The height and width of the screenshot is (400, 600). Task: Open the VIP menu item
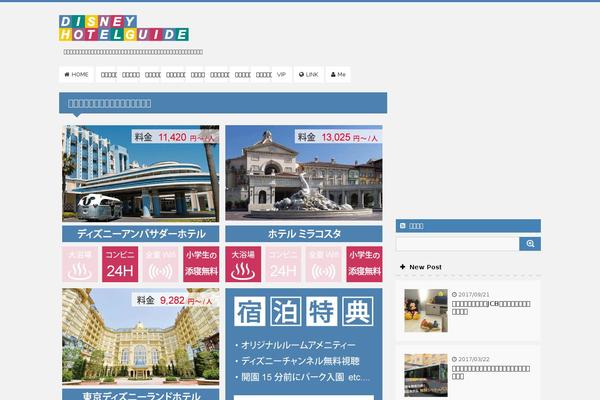[282, 74]
